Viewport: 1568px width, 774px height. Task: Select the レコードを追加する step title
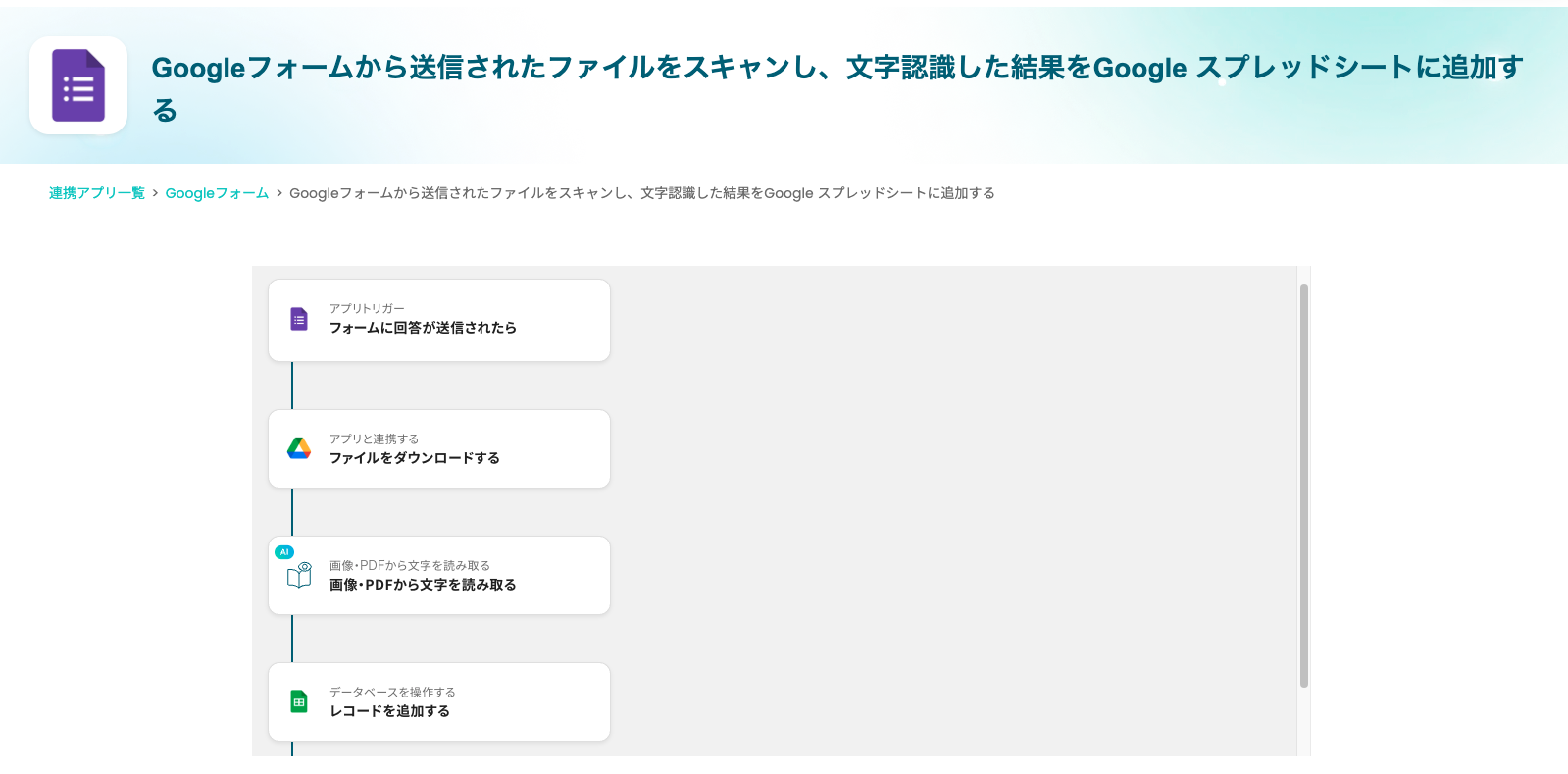pyautogui.click(x=389, y=711)
